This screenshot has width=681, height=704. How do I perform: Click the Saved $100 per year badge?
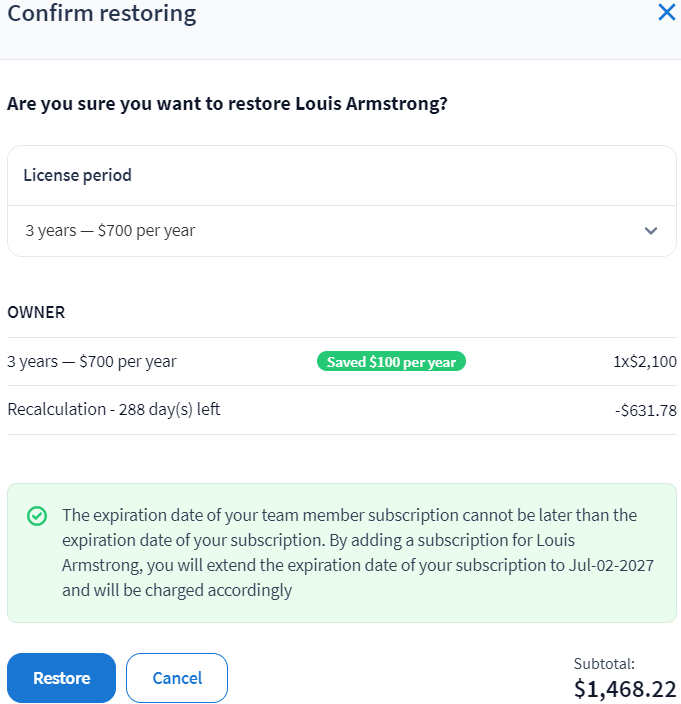(x=392, y=362)
